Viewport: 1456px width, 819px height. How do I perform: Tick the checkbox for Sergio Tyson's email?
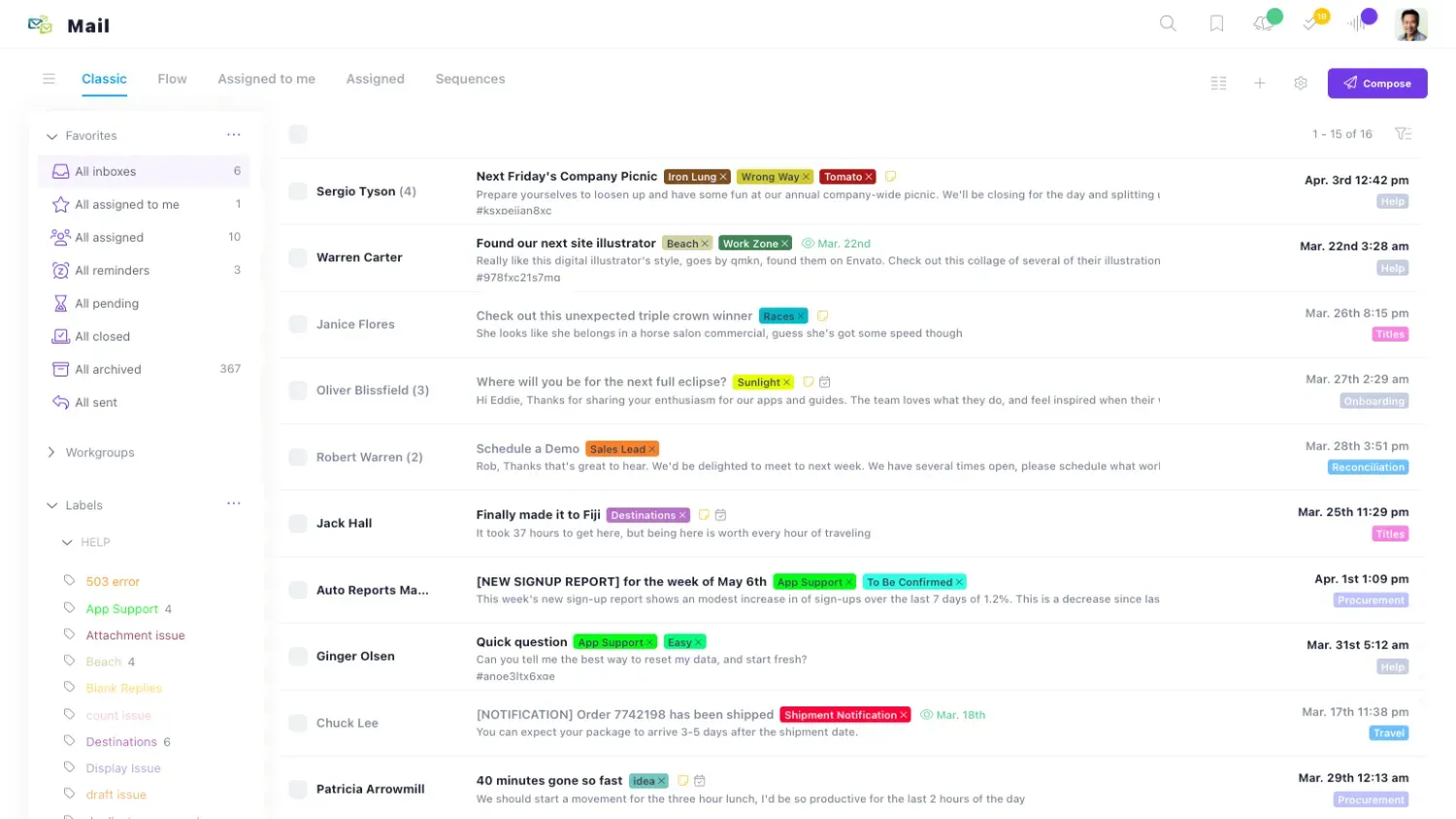(x=298, y=191)
